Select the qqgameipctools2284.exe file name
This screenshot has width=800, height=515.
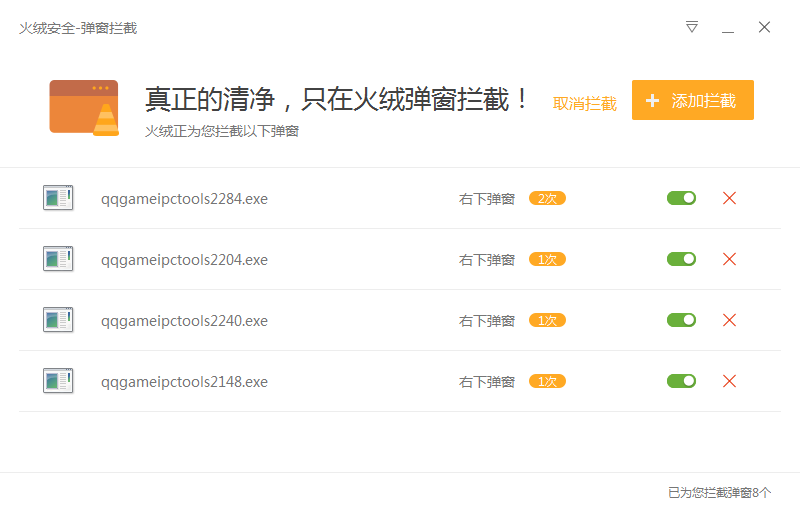point(184,199)
